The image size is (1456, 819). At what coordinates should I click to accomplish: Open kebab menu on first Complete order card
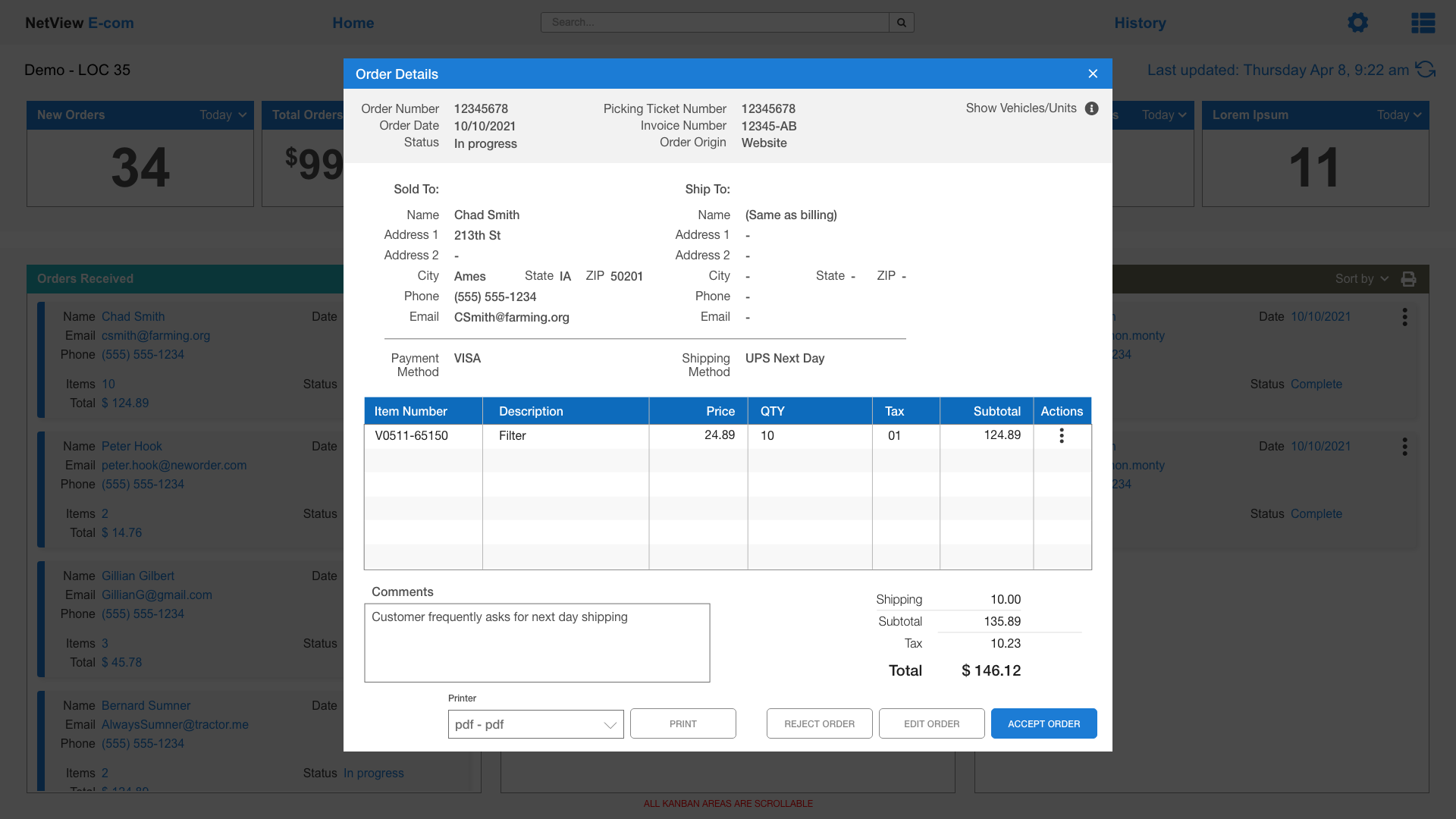(1404, 317)
